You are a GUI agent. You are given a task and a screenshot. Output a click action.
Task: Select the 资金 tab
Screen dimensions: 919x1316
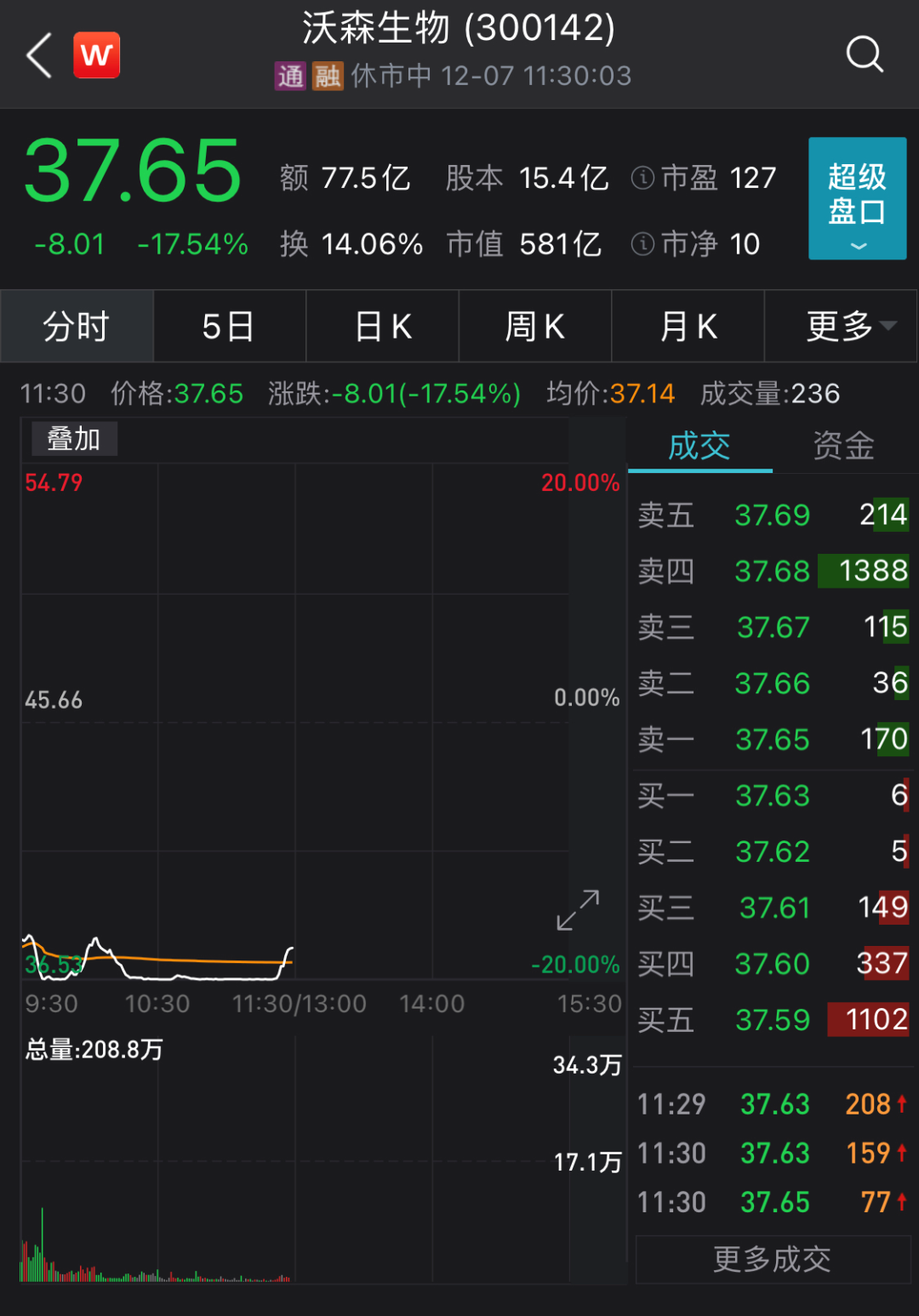pos(844,446)
